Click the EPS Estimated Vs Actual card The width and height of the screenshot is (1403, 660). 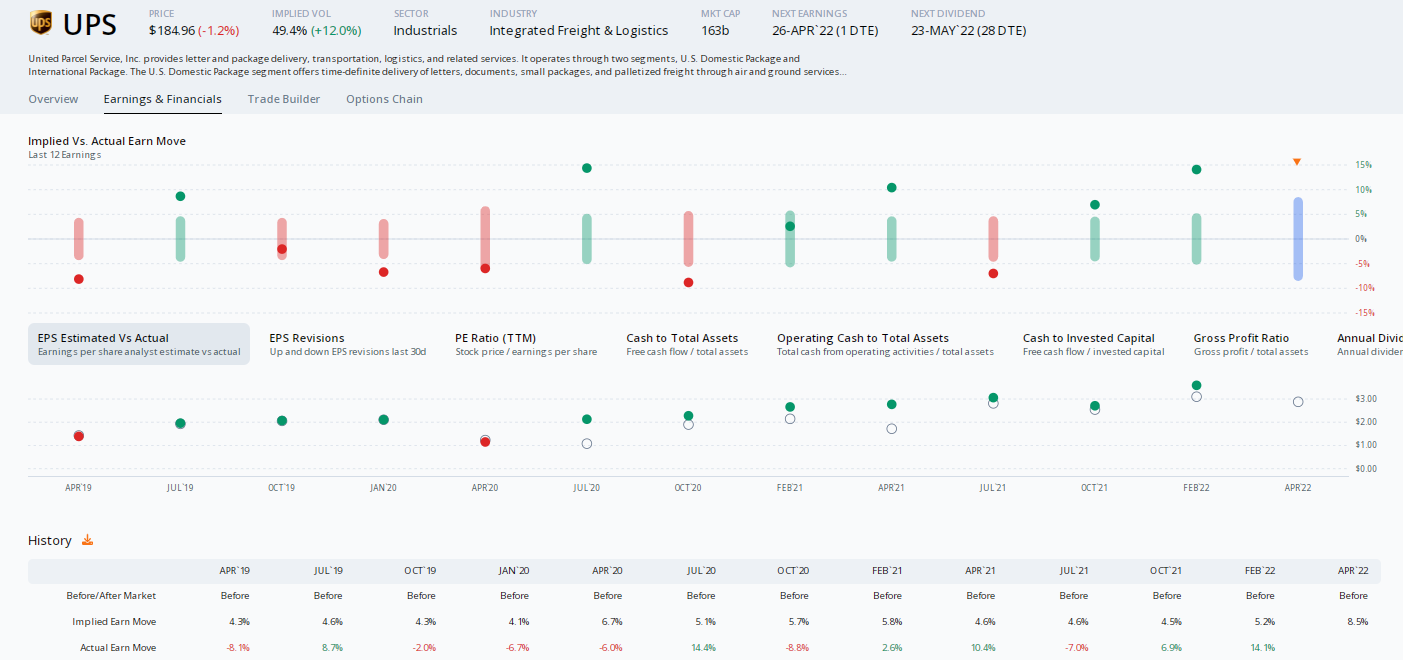coord(138,343)
